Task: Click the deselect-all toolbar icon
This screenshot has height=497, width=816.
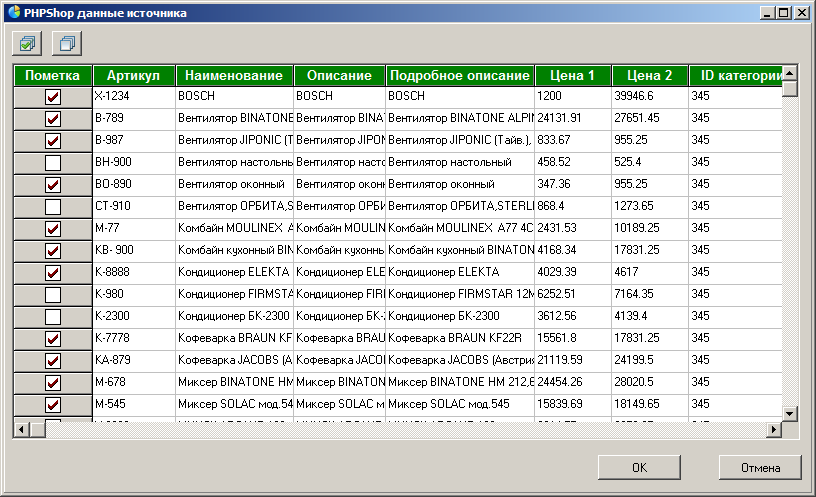Action: 67,43
